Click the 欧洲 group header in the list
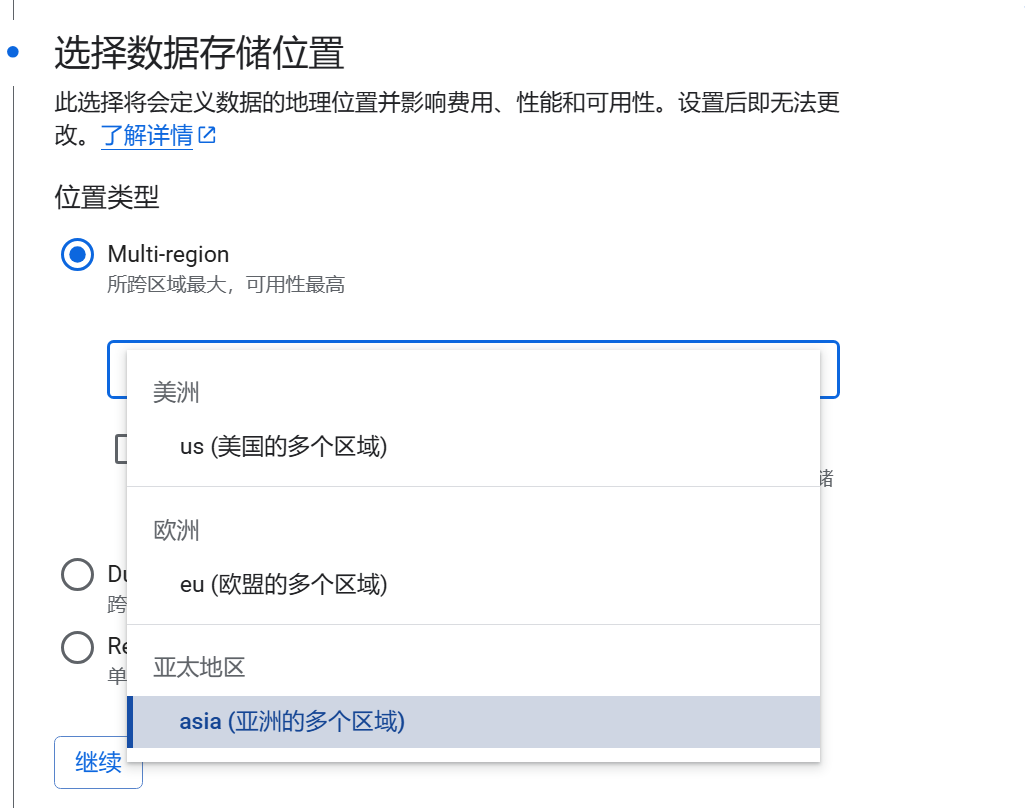The width and height of the screenshot is (1025, 808). 176,530
